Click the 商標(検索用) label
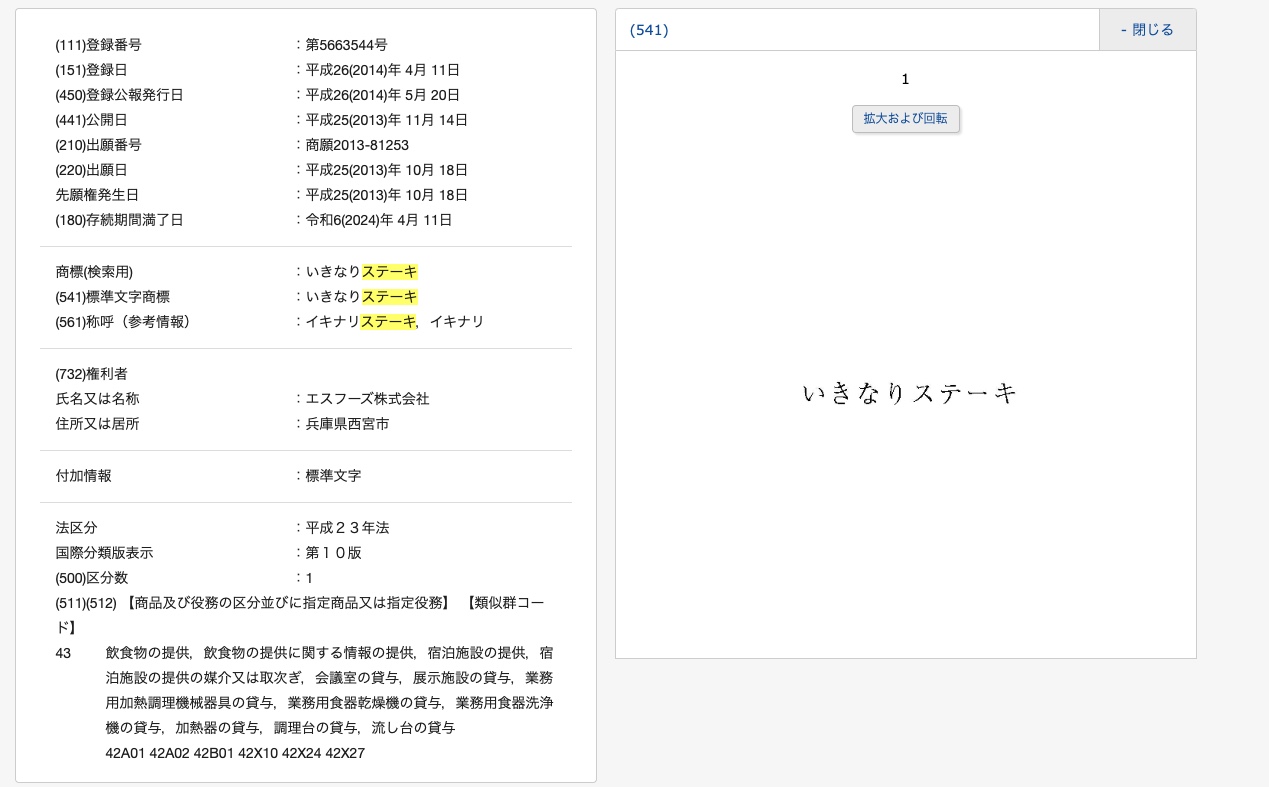This screenshot has height=787, width=1269. (94, 272)
